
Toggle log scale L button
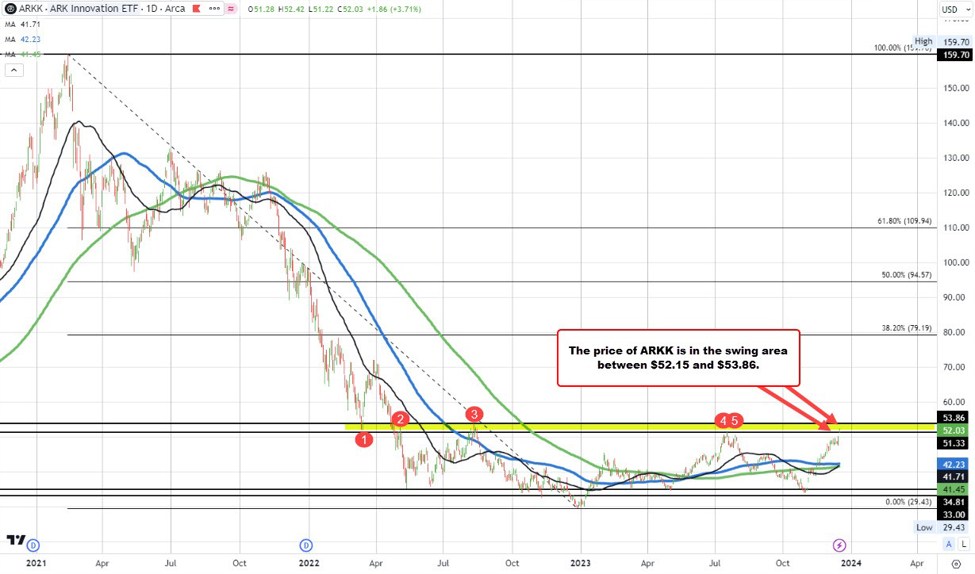pos(963,544)
